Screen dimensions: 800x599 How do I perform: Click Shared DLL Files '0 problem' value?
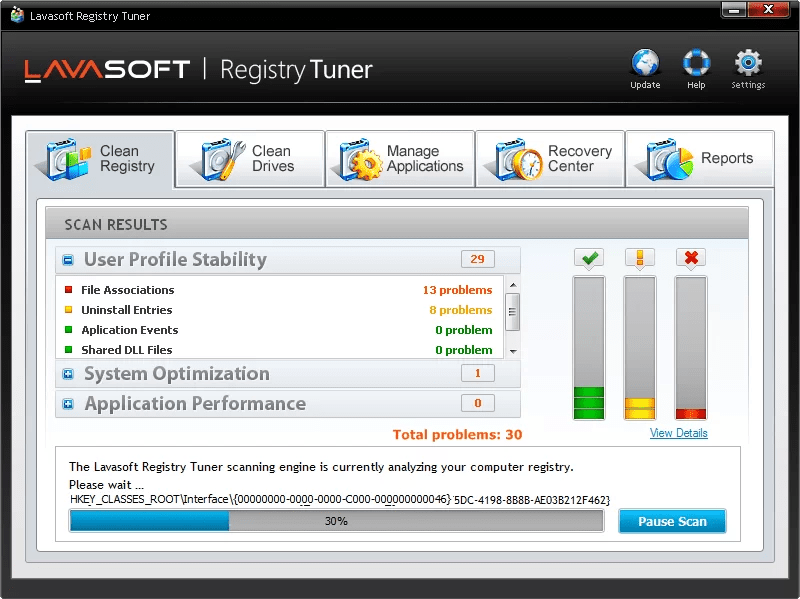pyautogui.click(x=464, y=350)
